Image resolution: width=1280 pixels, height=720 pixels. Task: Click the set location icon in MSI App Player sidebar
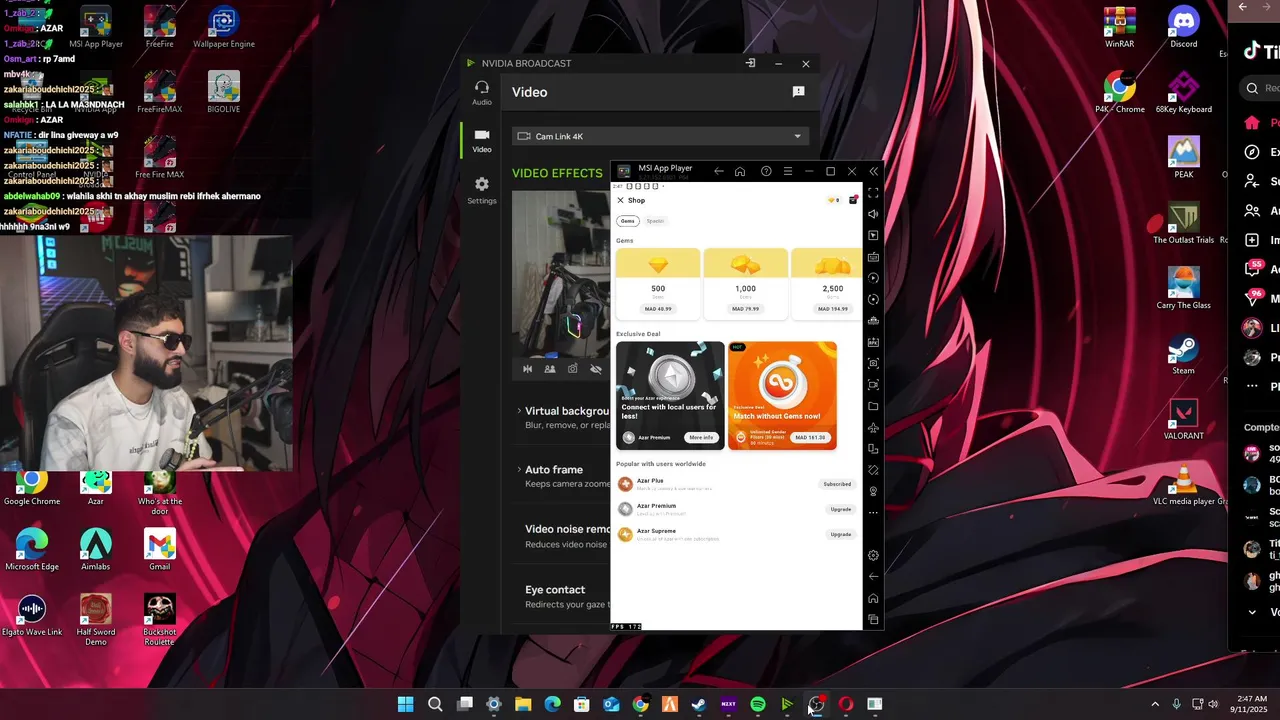873,491
